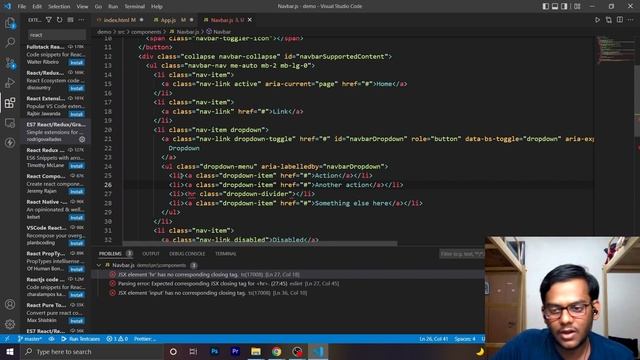Open the Edit menu

point(37,6)
